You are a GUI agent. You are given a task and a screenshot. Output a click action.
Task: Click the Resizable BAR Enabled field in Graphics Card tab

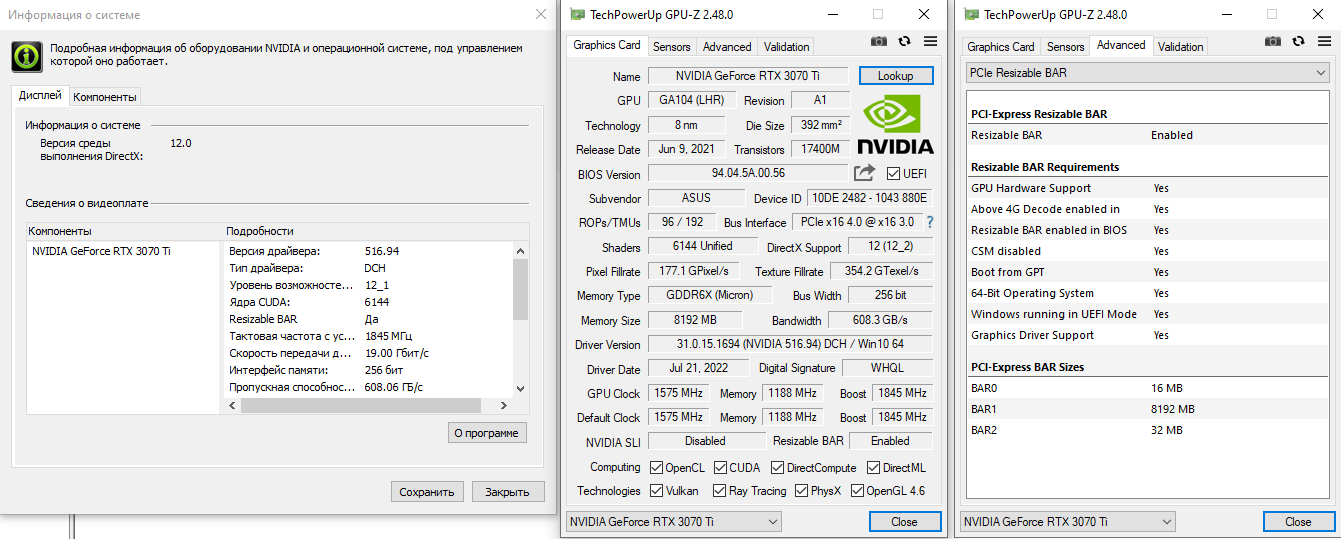click(891, 441)
